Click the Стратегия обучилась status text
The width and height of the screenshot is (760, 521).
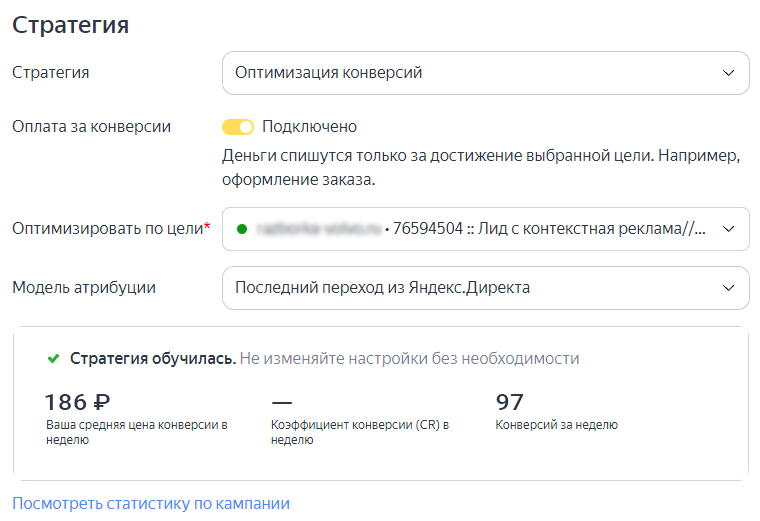tap(153, 358)
